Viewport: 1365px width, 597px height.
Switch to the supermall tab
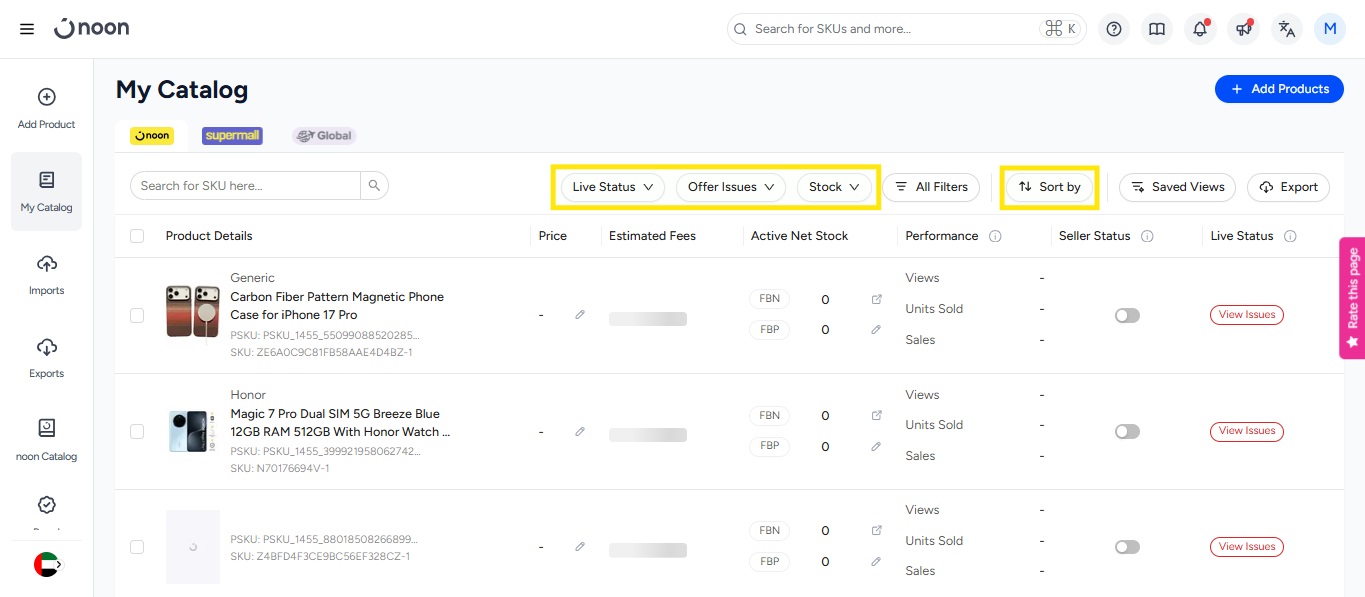pyautogui.click(x=232, y=136)
